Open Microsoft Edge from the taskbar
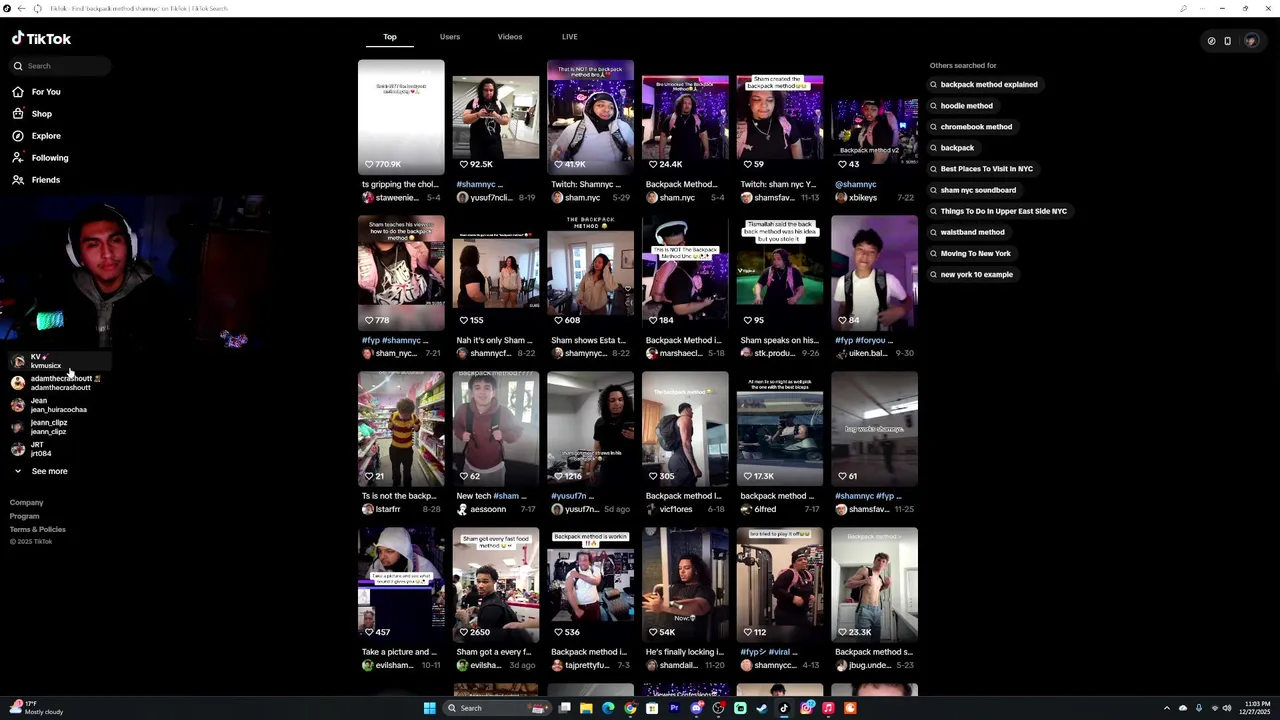The height and width of the screenshot is (720, 1280). coord(608,708)
